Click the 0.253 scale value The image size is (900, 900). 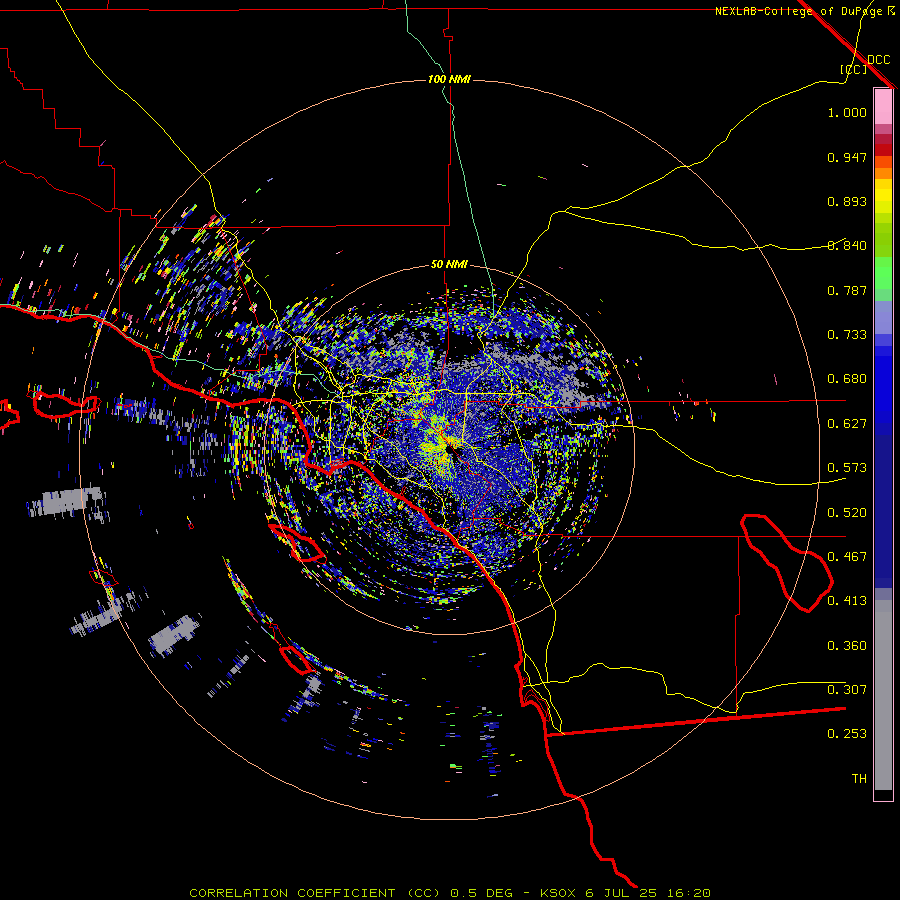click(847, 734)
